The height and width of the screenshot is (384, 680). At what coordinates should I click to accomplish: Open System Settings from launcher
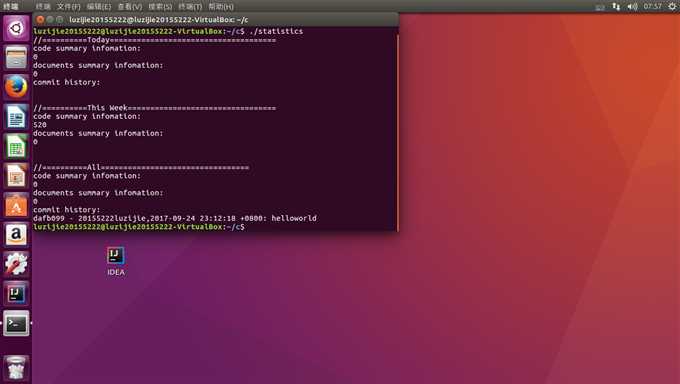pyautogui.click(x=16, y=264)
